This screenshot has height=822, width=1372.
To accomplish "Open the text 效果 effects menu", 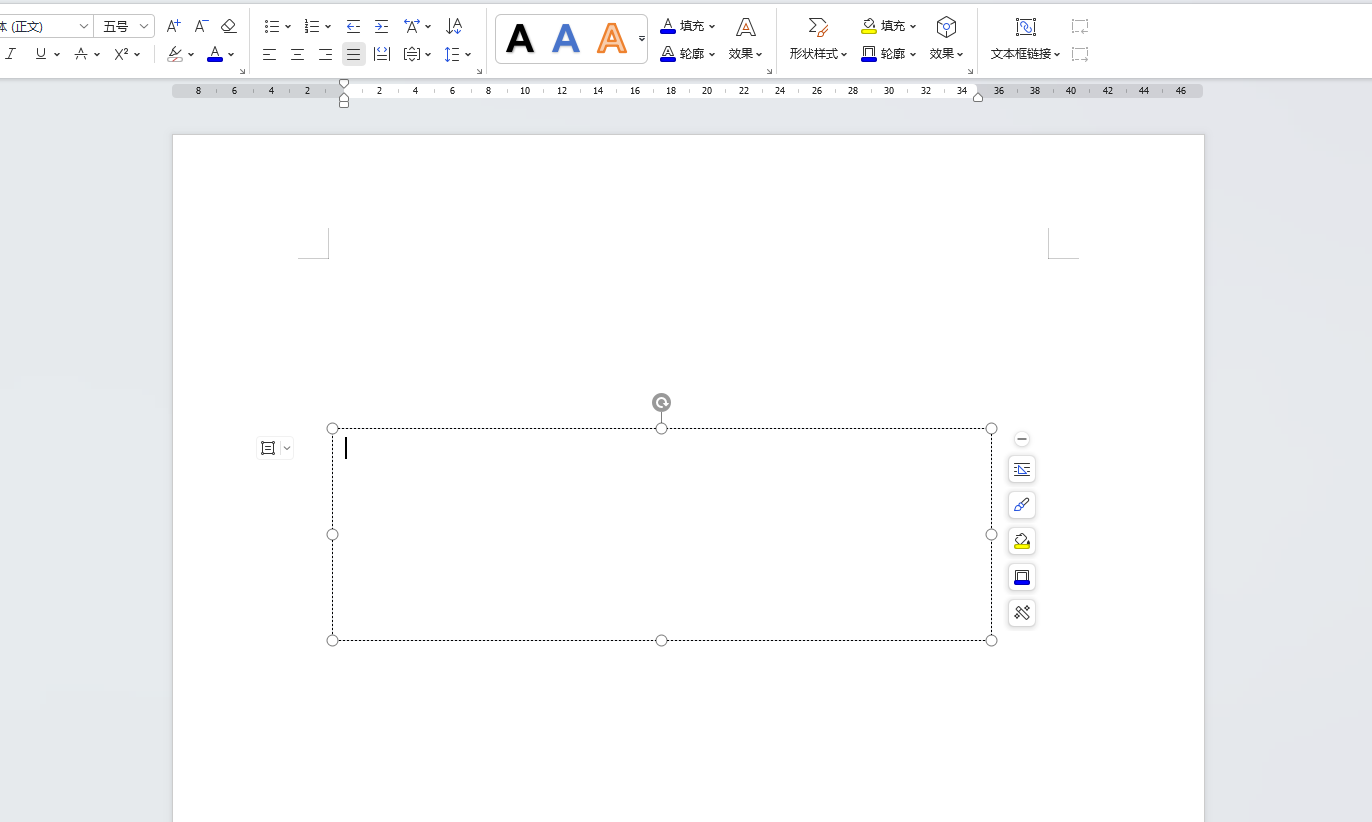I will tap(745, 54).
